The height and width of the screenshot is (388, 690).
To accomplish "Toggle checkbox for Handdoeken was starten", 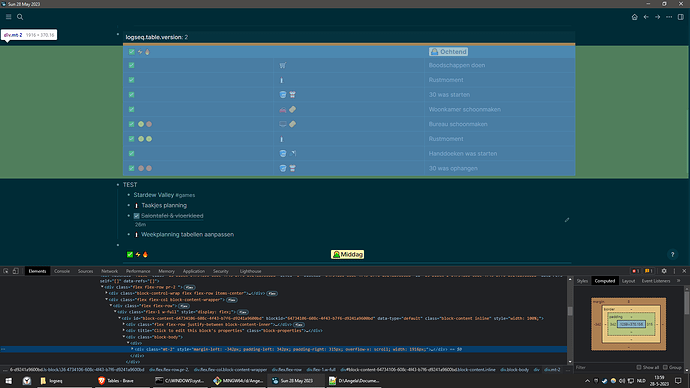I will tap(132, 154).
